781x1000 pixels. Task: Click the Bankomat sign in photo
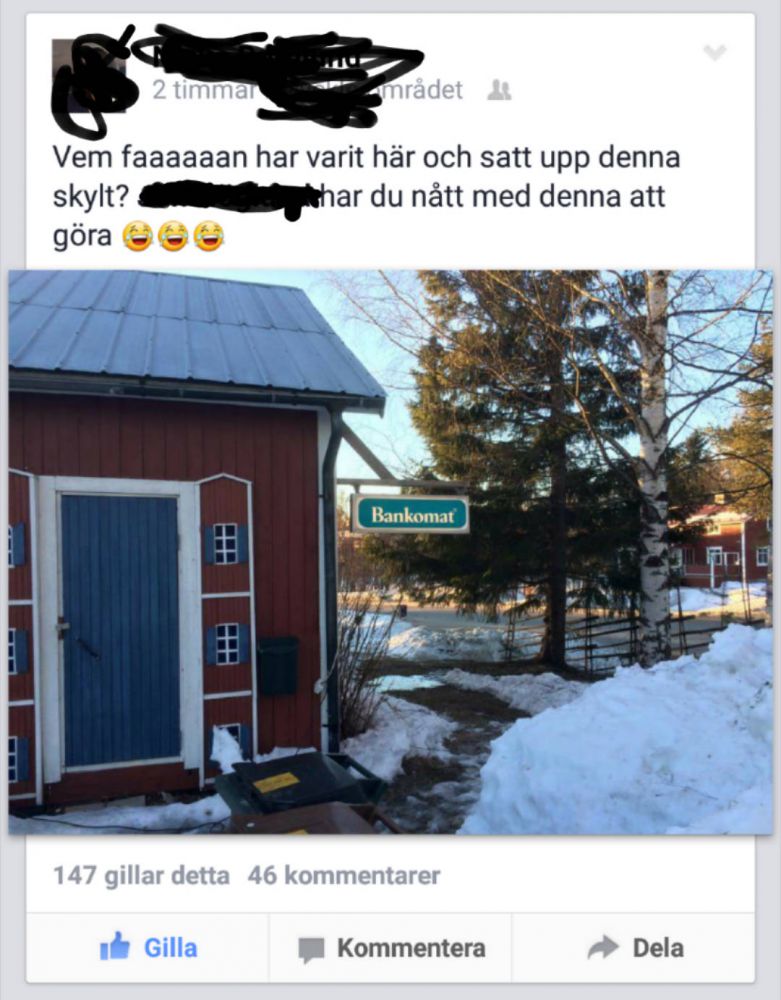click(411, 514)
